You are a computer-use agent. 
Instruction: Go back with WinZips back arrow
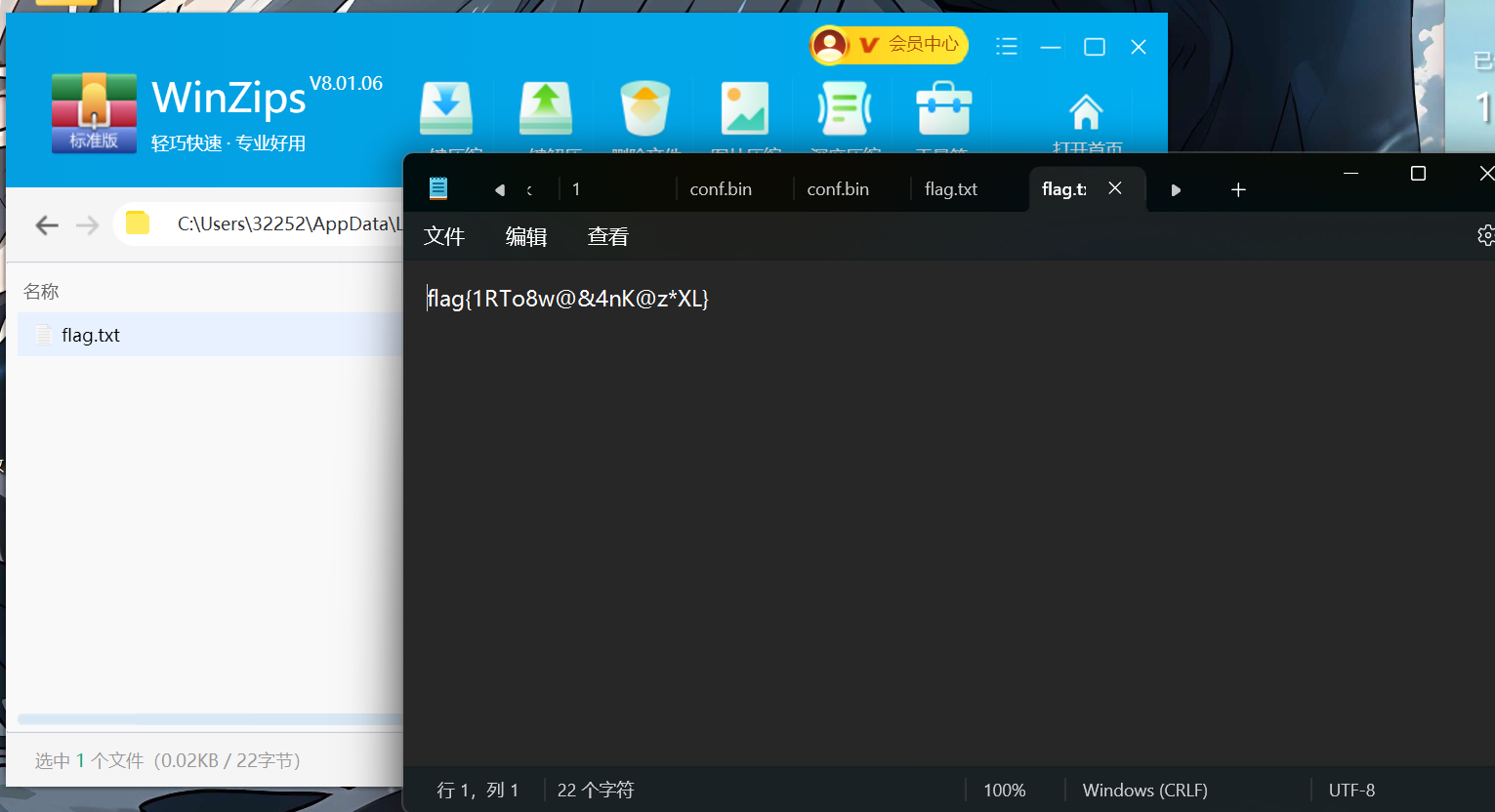point(46,225)
